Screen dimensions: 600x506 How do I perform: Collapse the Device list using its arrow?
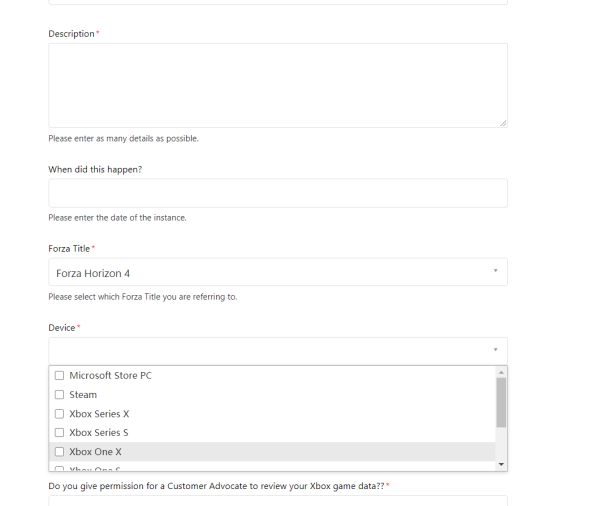tap(495, 350)
